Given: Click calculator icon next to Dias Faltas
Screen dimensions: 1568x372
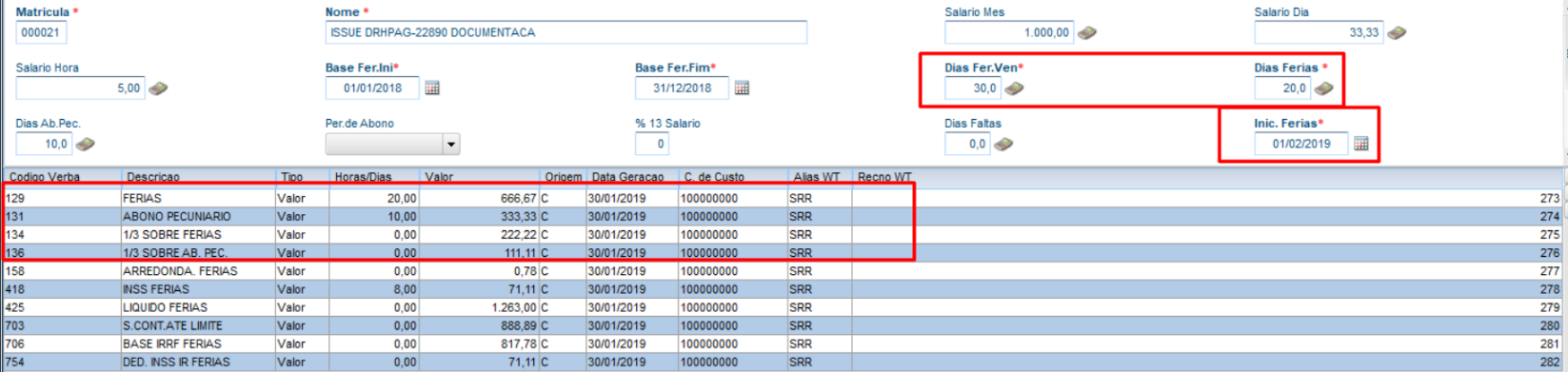Looking at the screenshot, I should point(1002,145).
